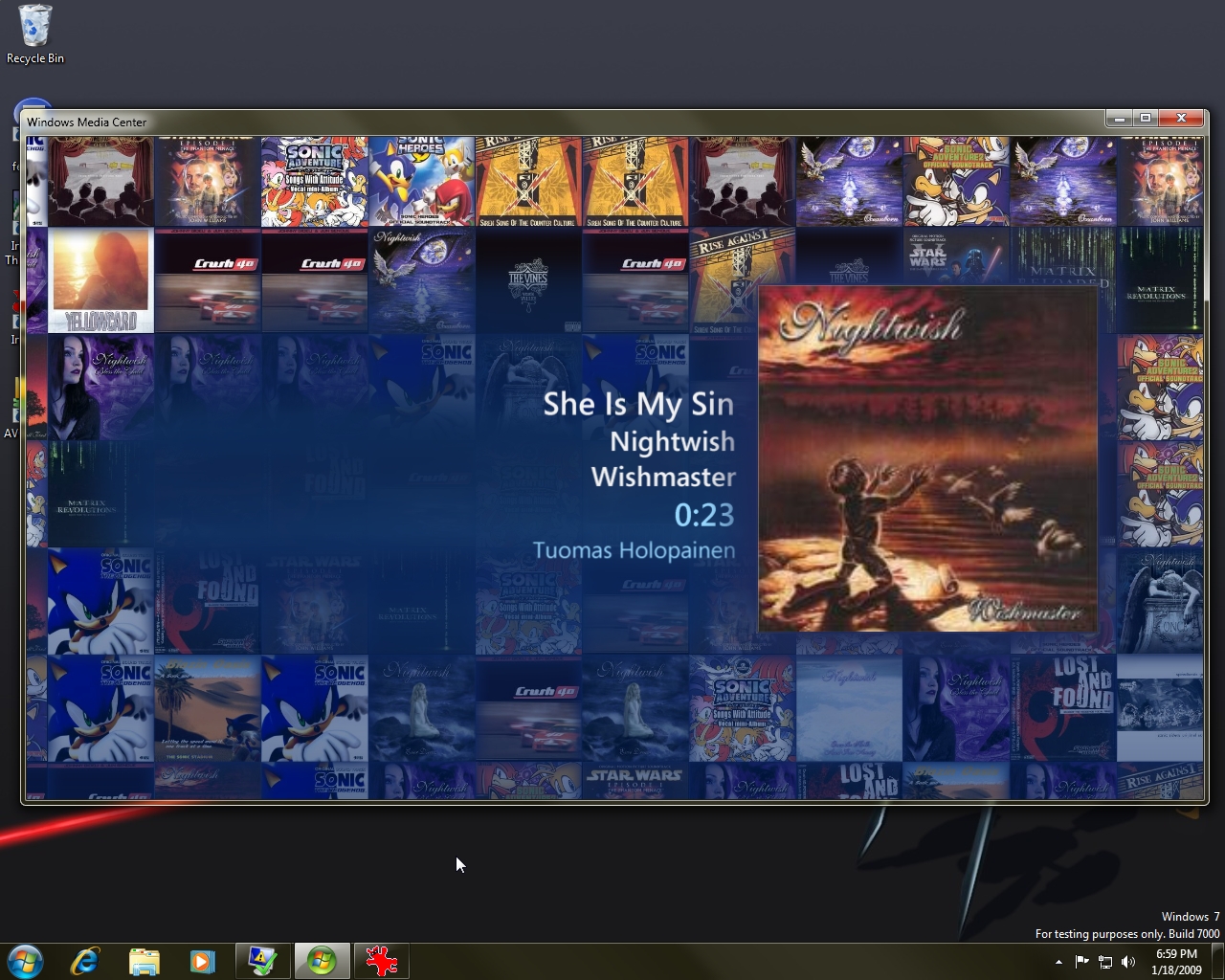Open the network status tray icon
This screenshot has width=1225, height=980.
1105,962
